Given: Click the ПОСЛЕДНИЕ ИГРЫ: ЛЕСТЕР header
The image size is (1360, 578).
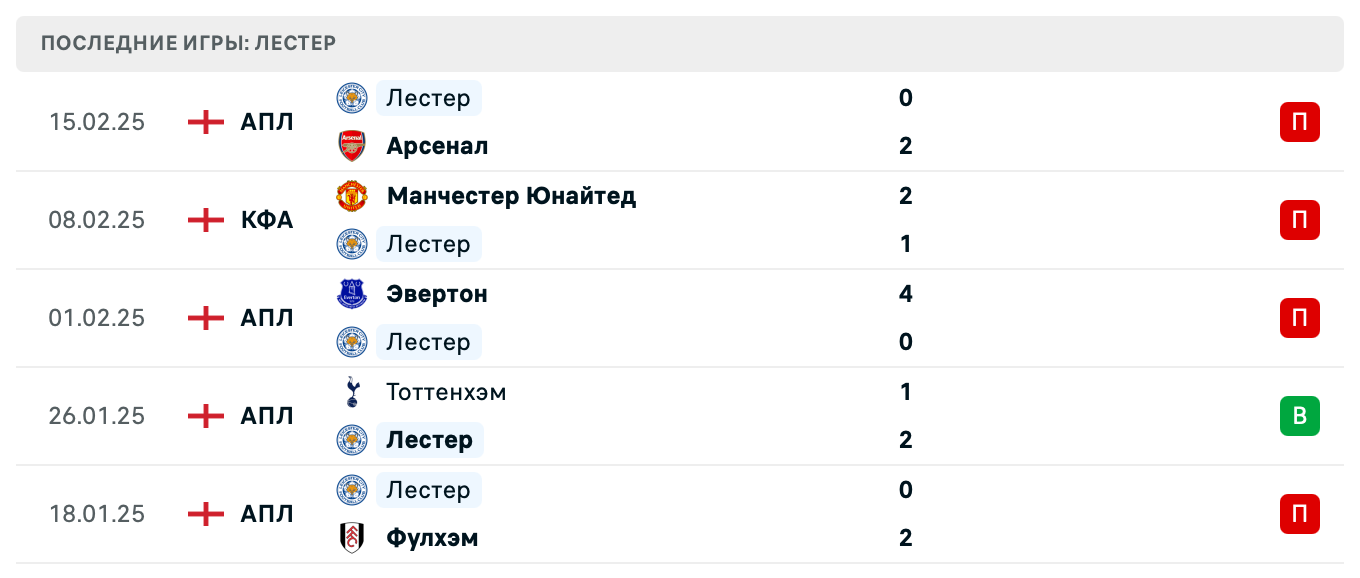Looking at the screenshot, I should (x=189, y=43).
